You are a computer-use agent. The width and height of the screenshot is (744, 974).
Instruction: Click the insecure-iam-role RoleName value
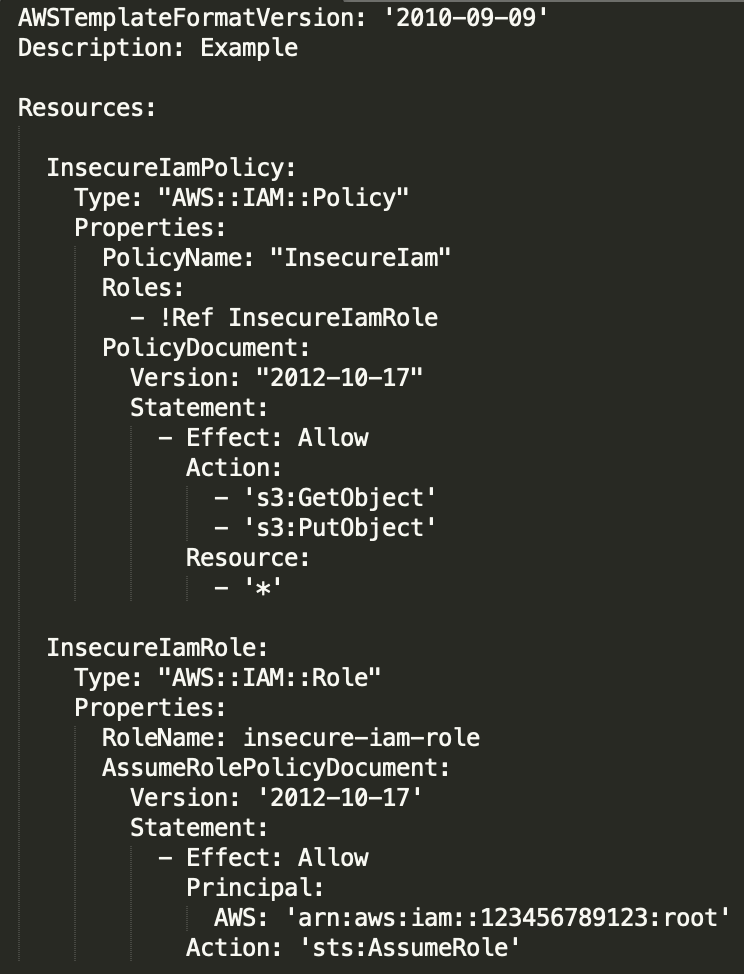361,737
